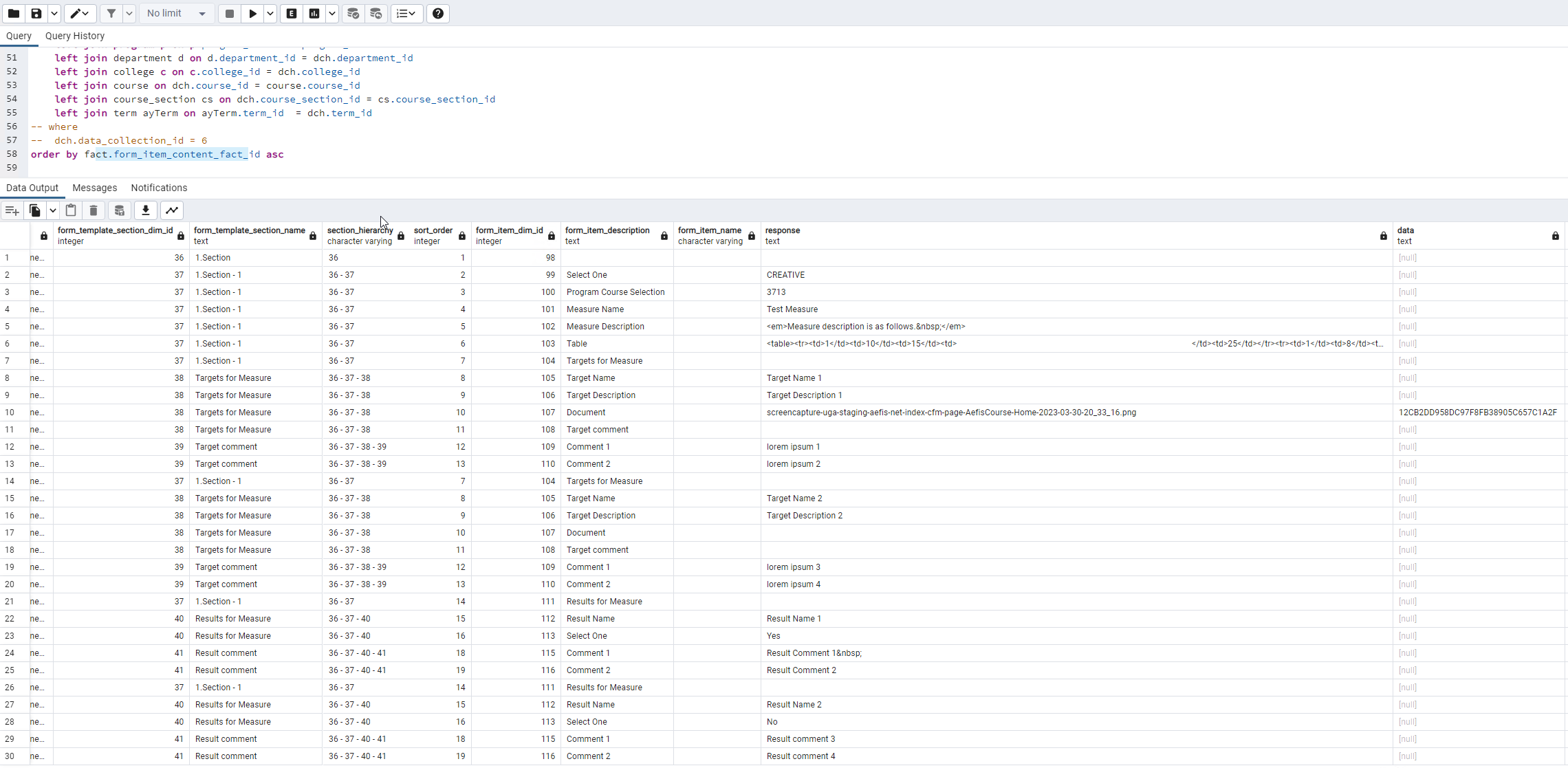Expand the Copy options dropdown arrow
Screen dimensions: 1568x768
tap(52, 210)
